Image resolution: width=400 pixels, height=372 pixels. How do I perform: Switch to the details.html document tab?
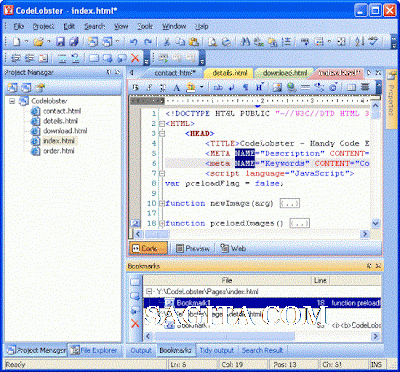(229, 73)
